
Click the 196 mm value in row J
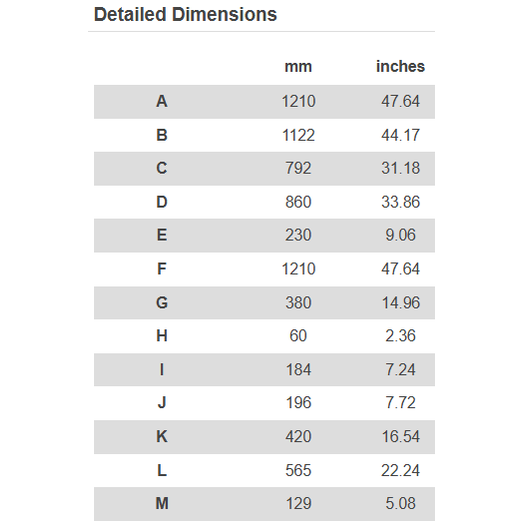click(298, 402)
